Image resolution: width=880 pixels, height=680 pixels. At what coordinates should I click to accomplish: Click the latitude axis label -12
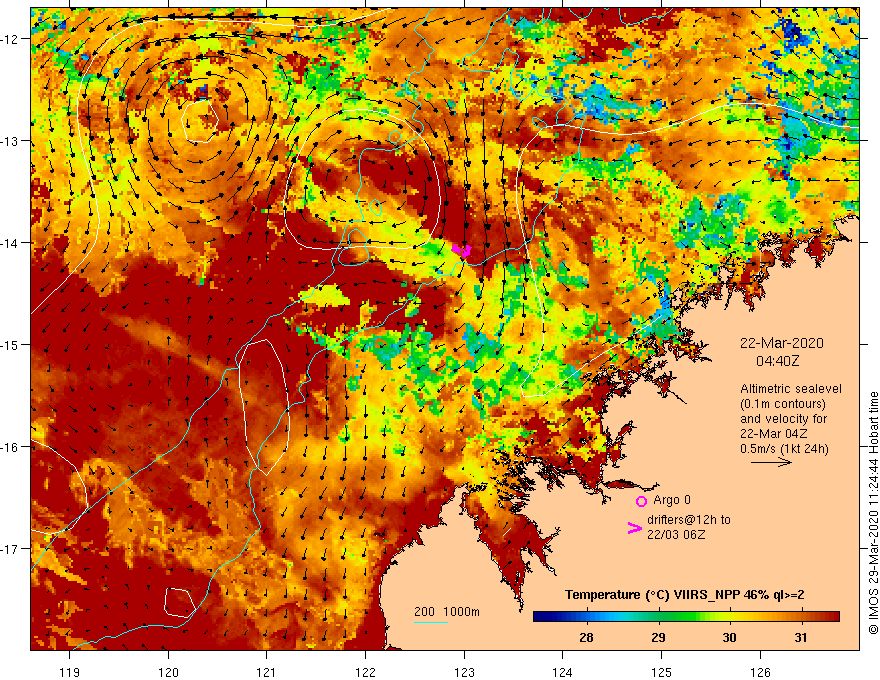(10, 39)
